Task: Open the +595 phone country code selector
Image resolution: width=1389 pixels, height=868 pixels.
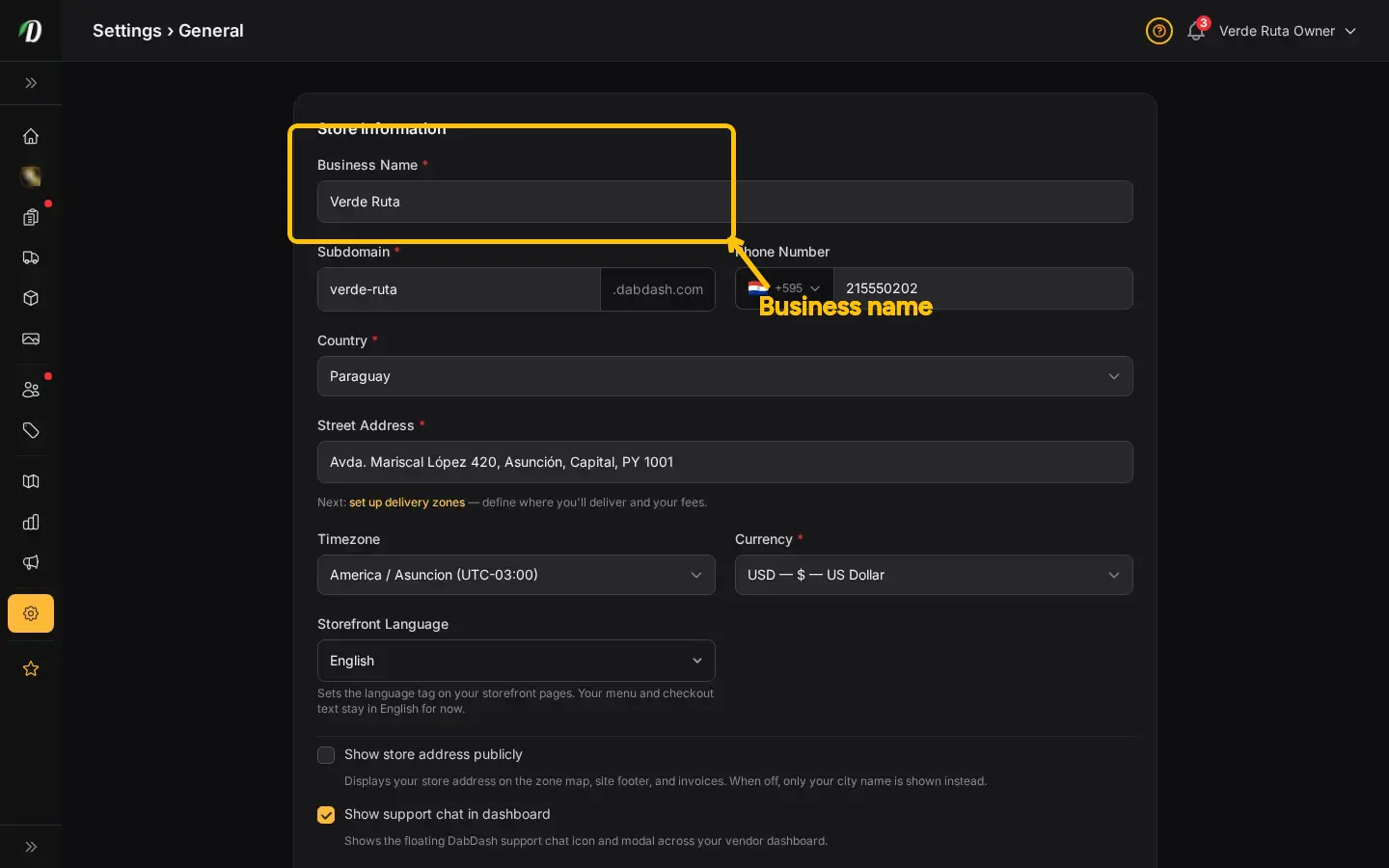Action: [x=784, y=288]
